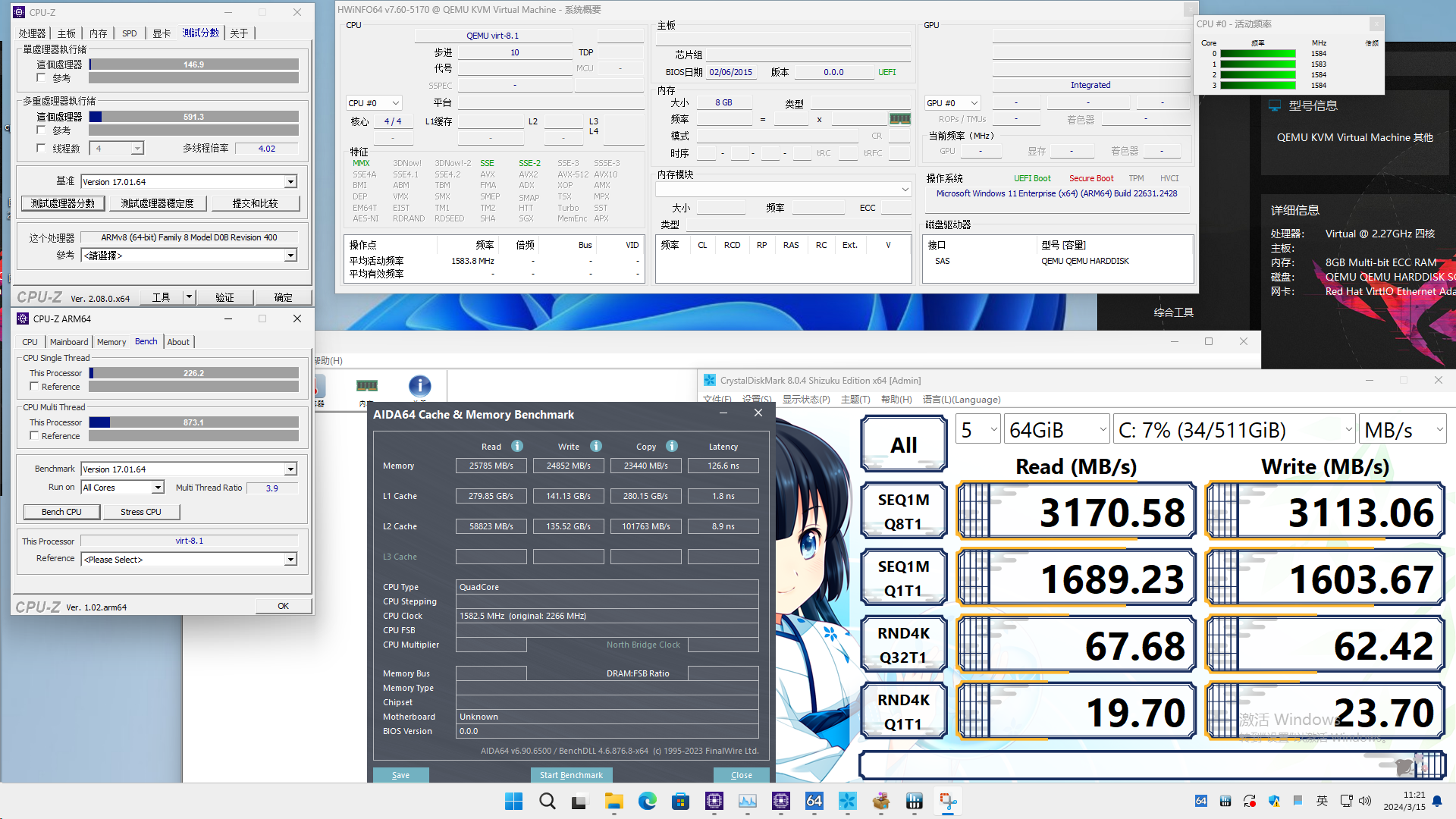Toggle single-thread 參考 checkbox in CPU-Z
Viewport: 1456px width, 819px height.
coord(42,77)
